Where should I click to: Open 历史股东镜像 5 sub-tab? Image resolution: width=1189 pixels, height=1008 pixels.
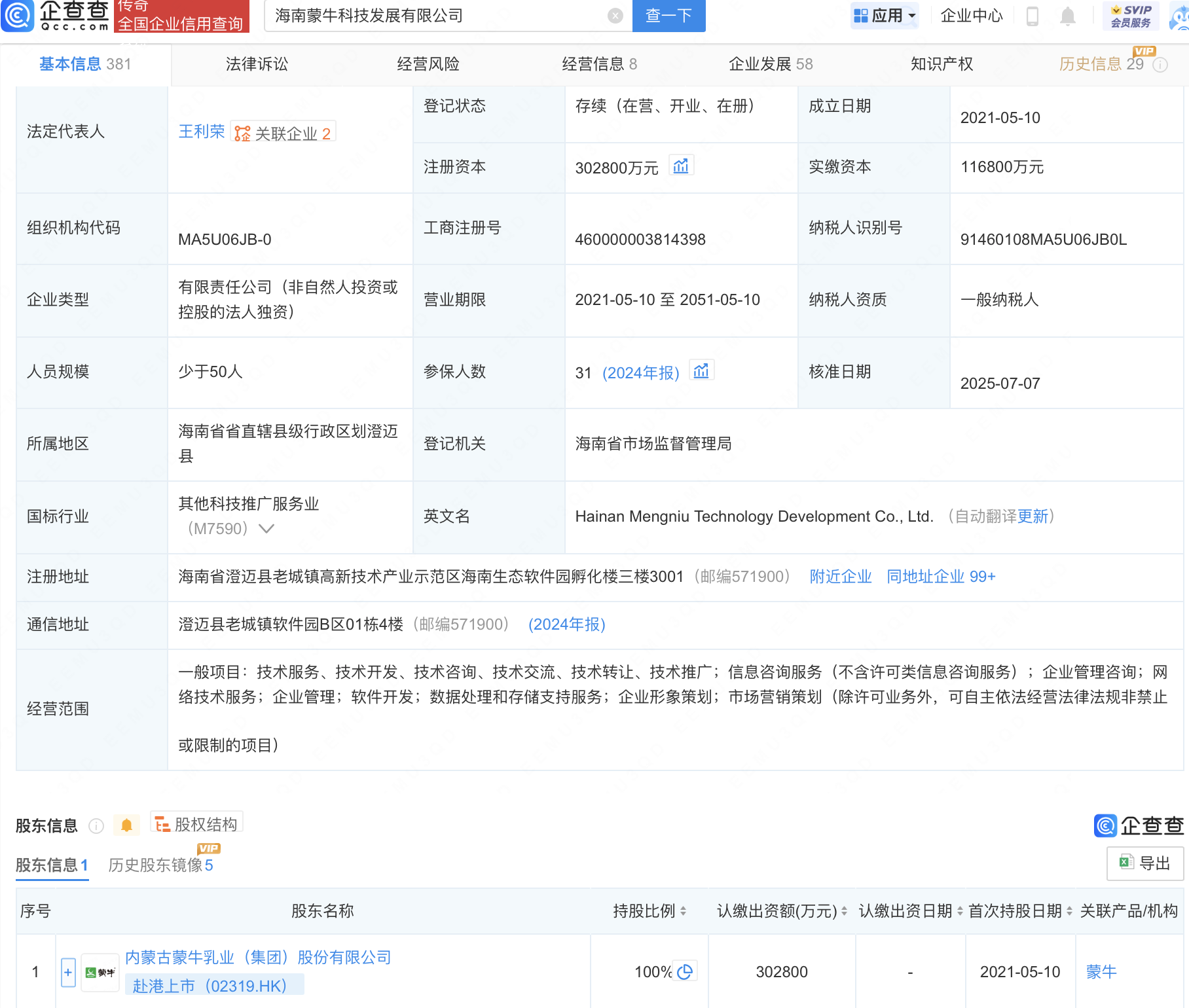coord(160,865)
